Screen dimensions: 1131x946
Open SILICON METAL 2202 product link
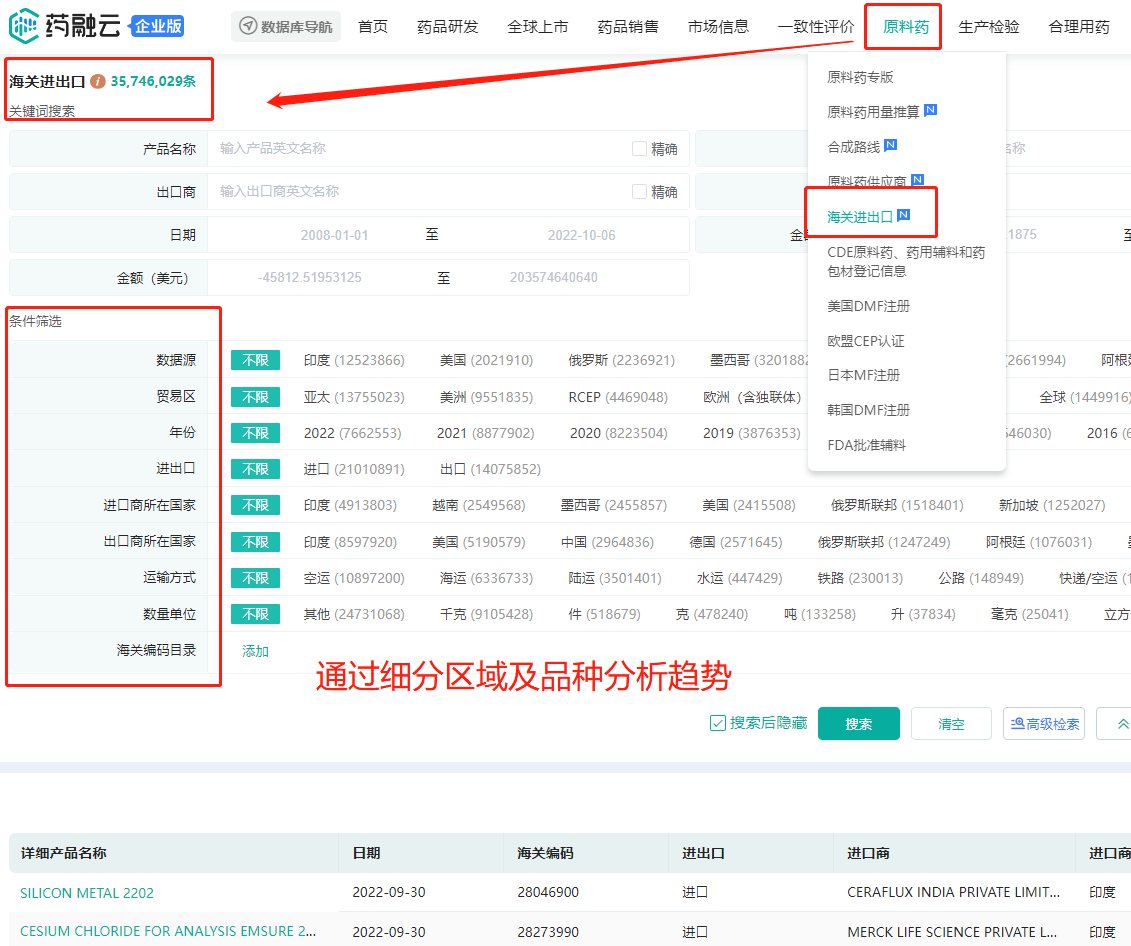click(x=87, y=893)
